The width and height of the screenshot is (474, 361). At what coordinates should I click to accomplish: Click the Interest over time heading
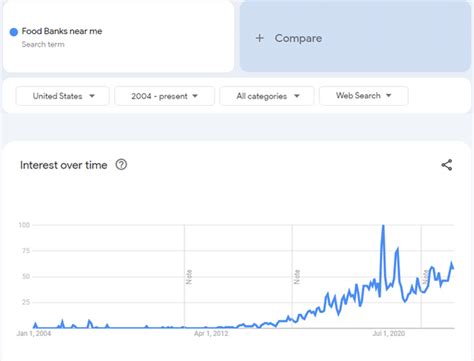[x=64, y=165]
